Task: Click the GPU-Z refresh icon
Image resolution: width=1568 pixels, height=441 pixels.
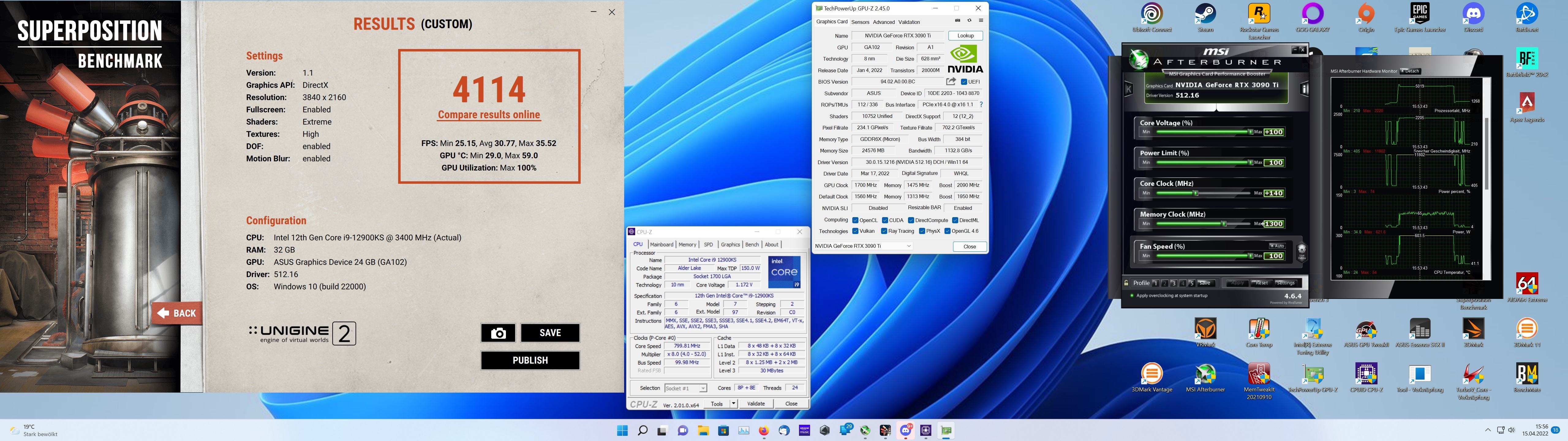Action: [x=969, y=21]
